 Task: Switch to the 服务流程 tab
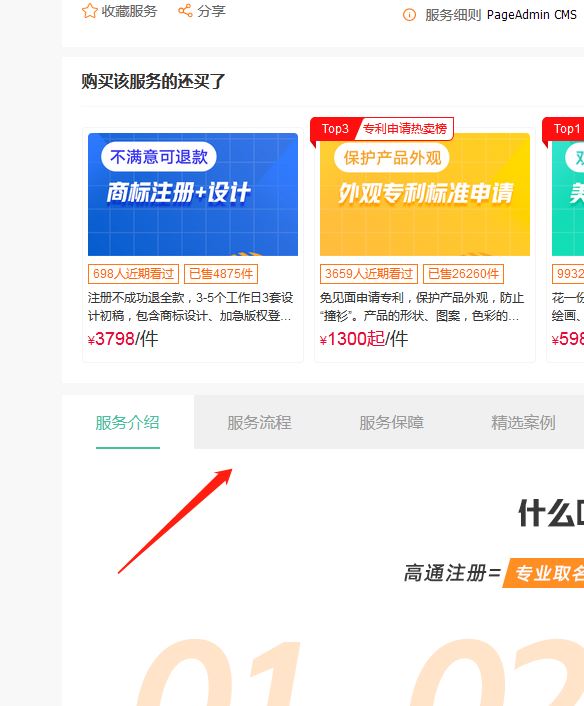point(259,422)
